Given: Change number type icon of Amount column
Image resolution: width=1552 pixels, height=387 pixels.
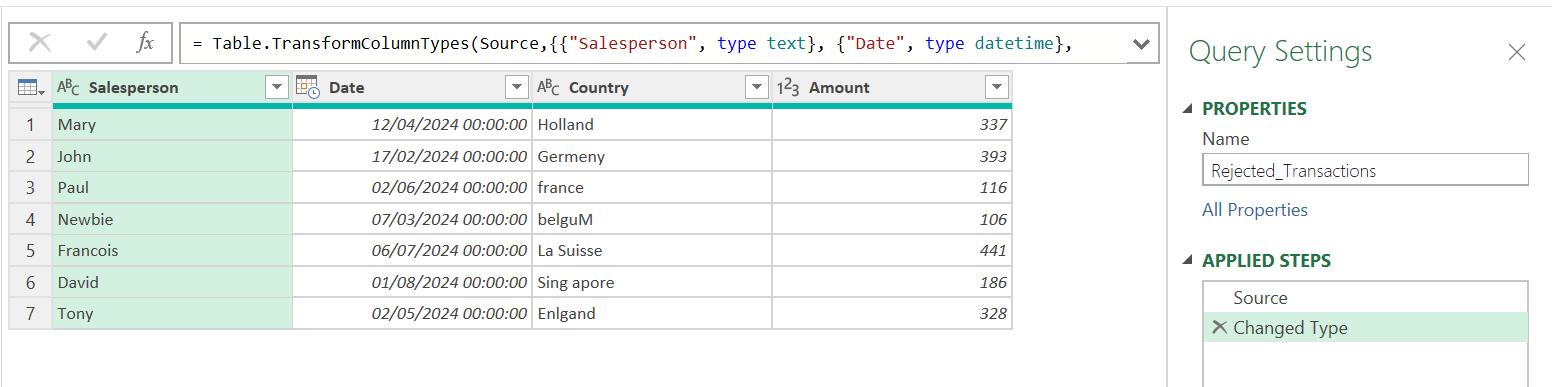Looking at the screenshot, I should pyautogui.click(x=788, y=88).
